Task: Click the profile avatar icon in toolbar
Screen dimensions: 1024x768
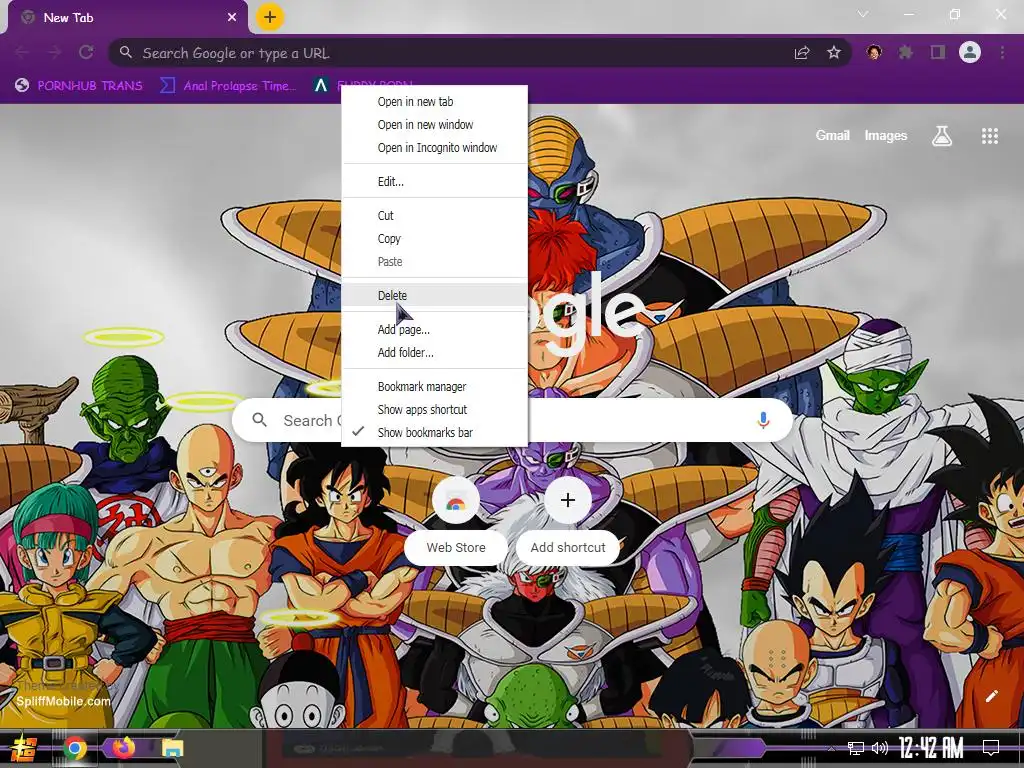Action: click(x=970, y=52)
